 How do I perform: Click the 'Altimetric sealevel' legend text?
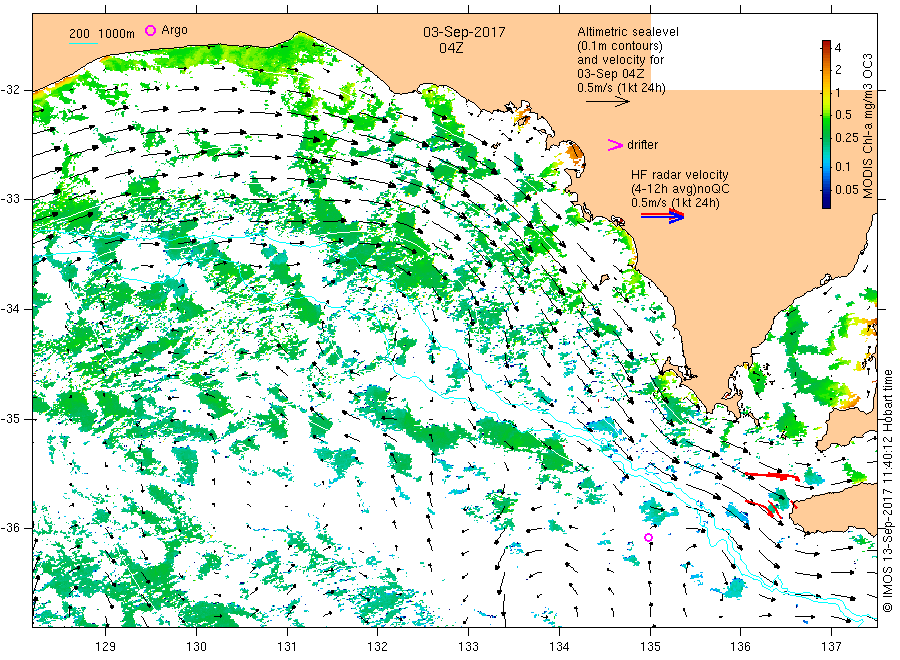pos(628,32)
